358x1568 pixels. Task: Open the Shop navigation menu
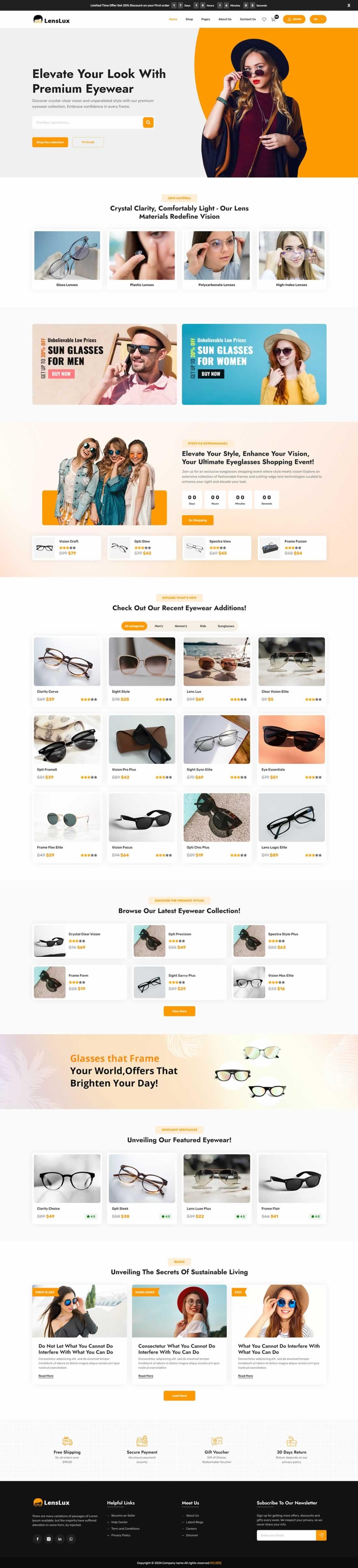tap(189, 20)
